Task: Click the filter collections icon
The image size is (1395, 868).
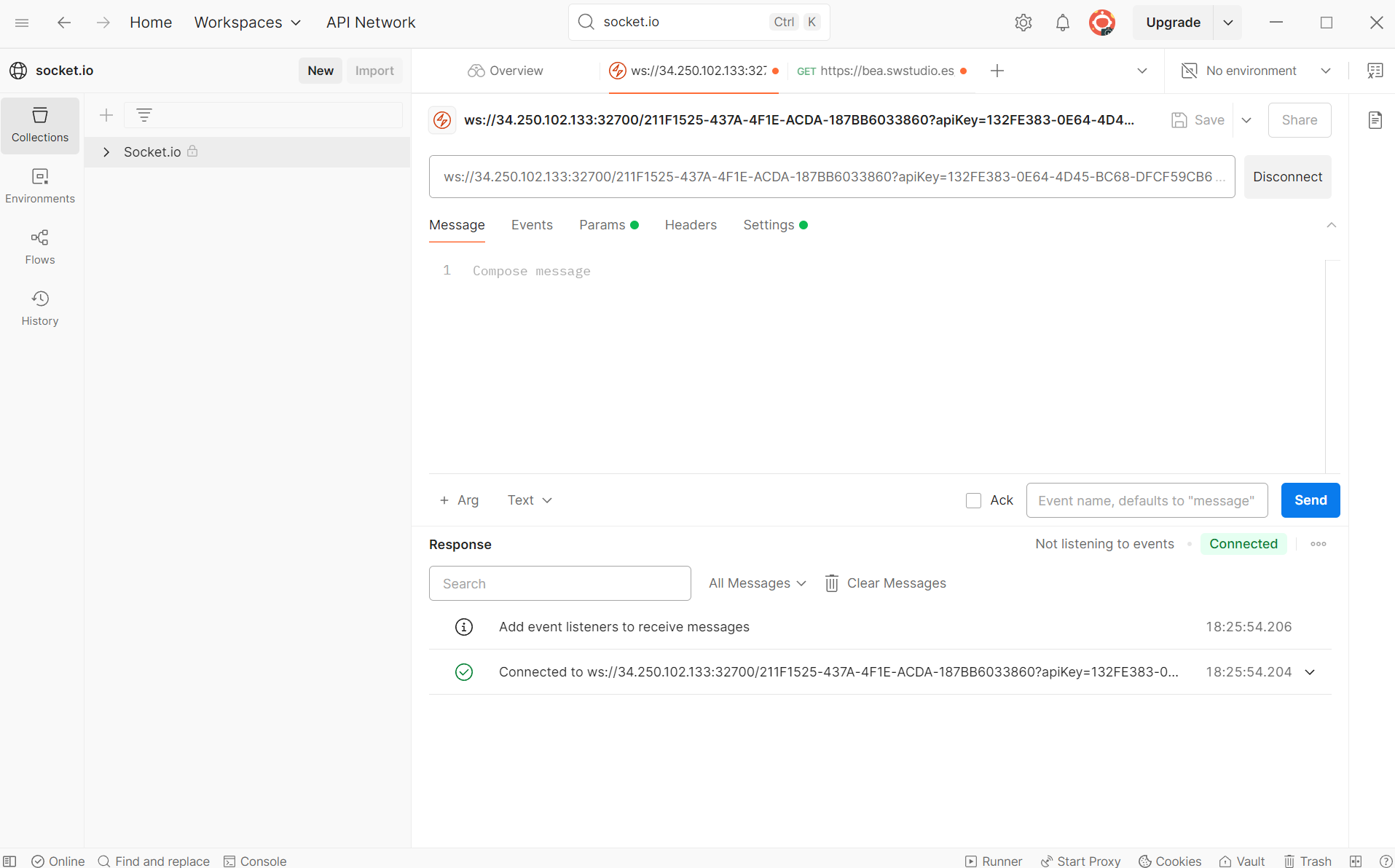Action: click(144, 115)
